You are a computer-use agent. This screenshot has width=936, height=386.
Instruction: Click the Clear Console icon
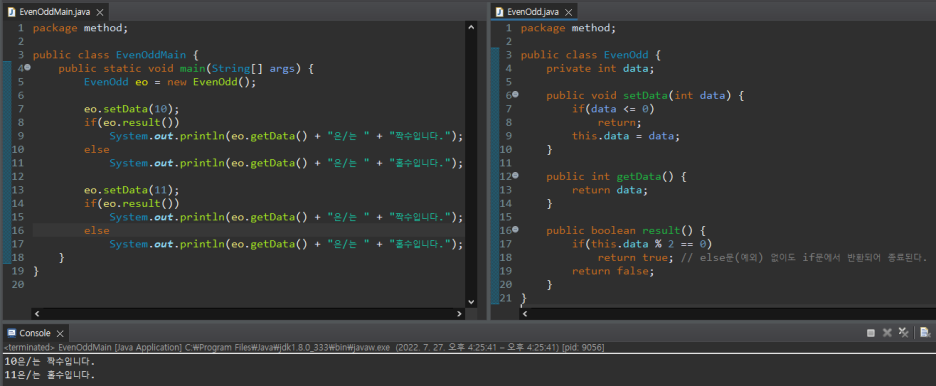coord(925,332)
